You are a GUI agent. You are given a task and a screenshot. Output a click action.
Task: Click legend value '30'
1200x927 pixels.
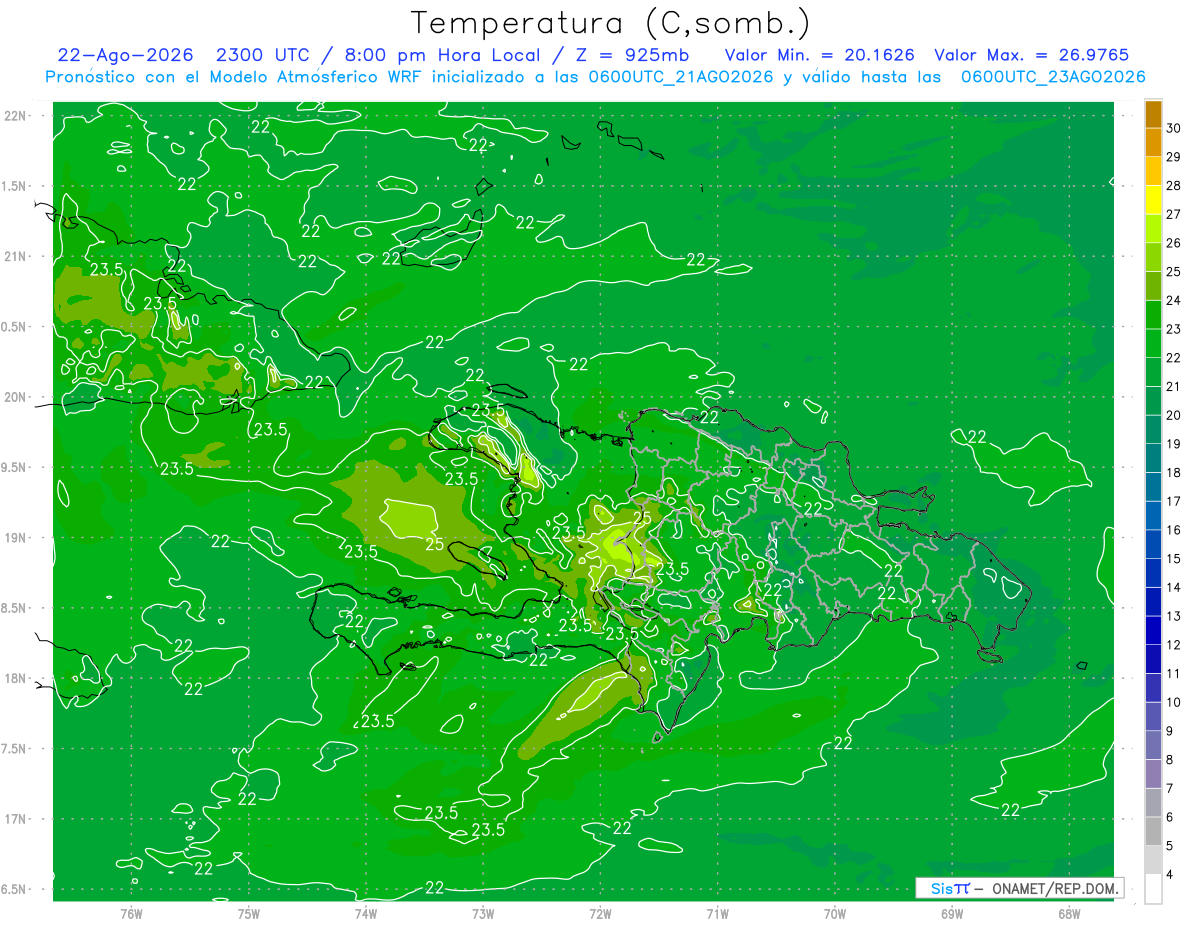(1174, 129)
